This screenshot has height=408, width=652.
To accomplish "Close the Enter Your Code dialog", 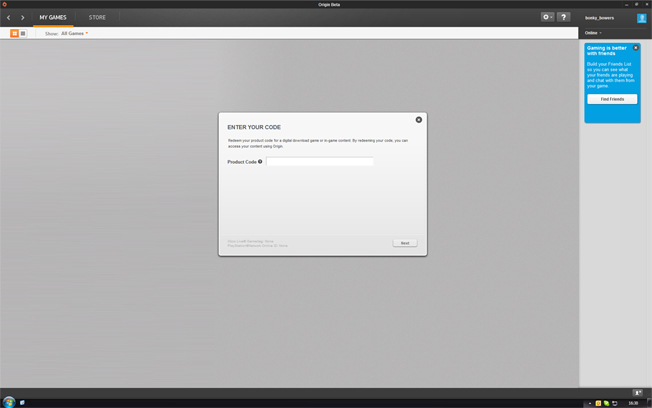I will tap(419, 120).
